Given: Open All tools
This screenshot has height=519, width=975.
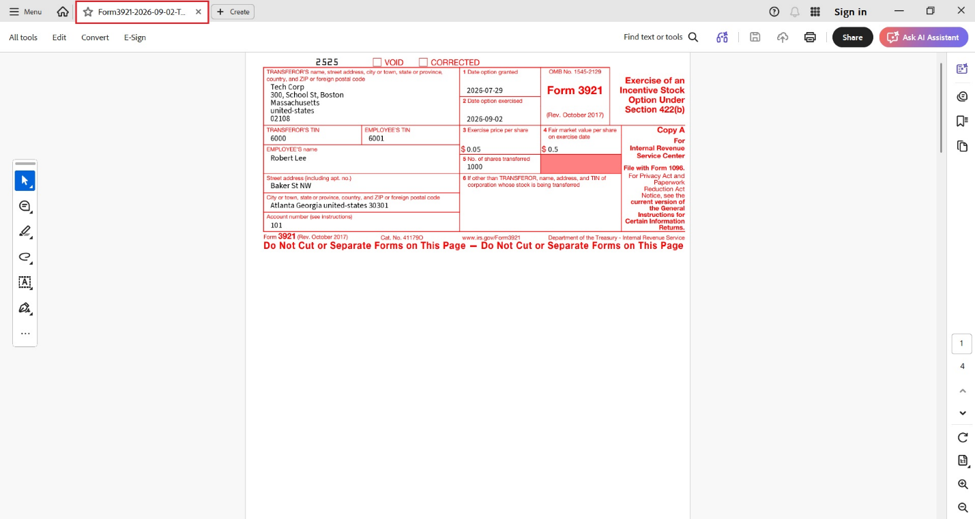Looking at the screenshot, I should (x=23, y=37).
